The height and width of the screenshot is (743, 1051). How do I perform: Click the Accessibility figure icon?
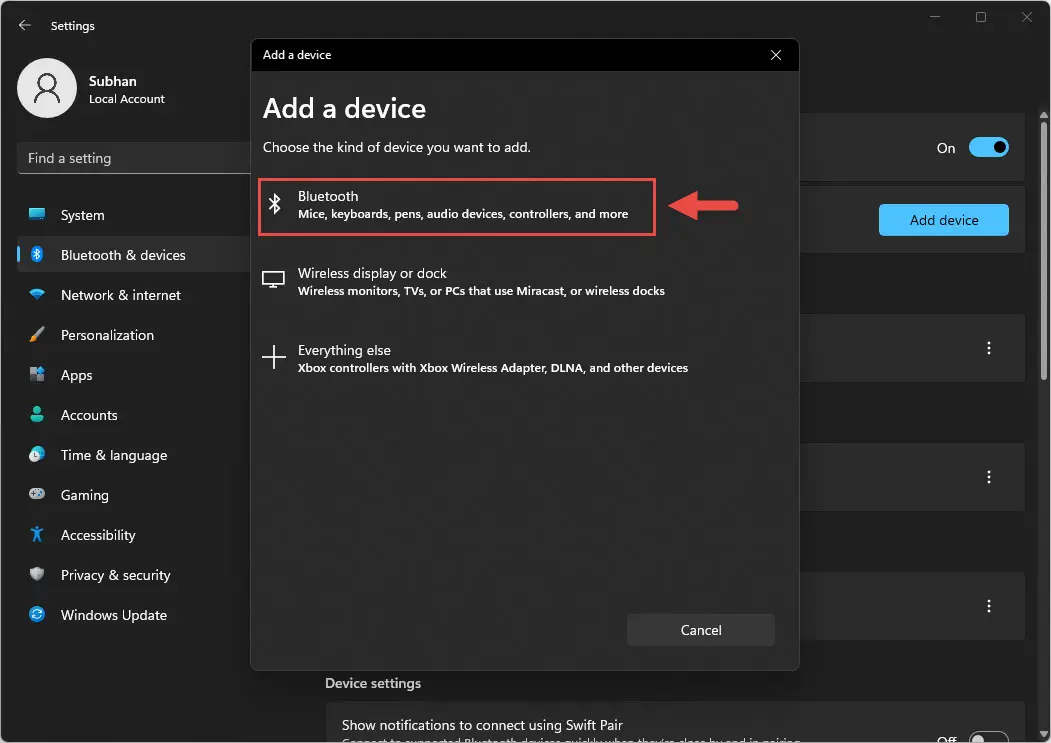pos(37,534)
